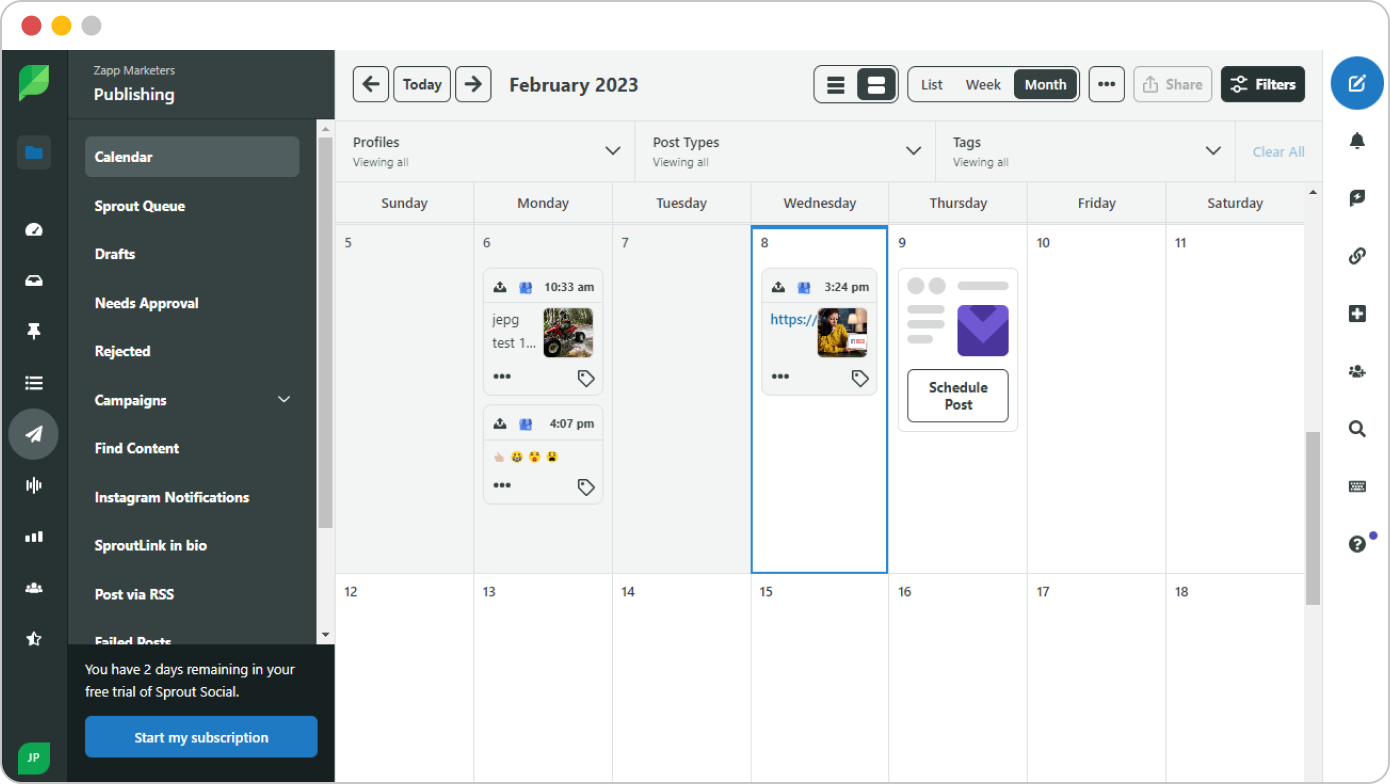Click the Today button
The height and width of the screenshot is (784, 1390).
click(x=422, y=84)
